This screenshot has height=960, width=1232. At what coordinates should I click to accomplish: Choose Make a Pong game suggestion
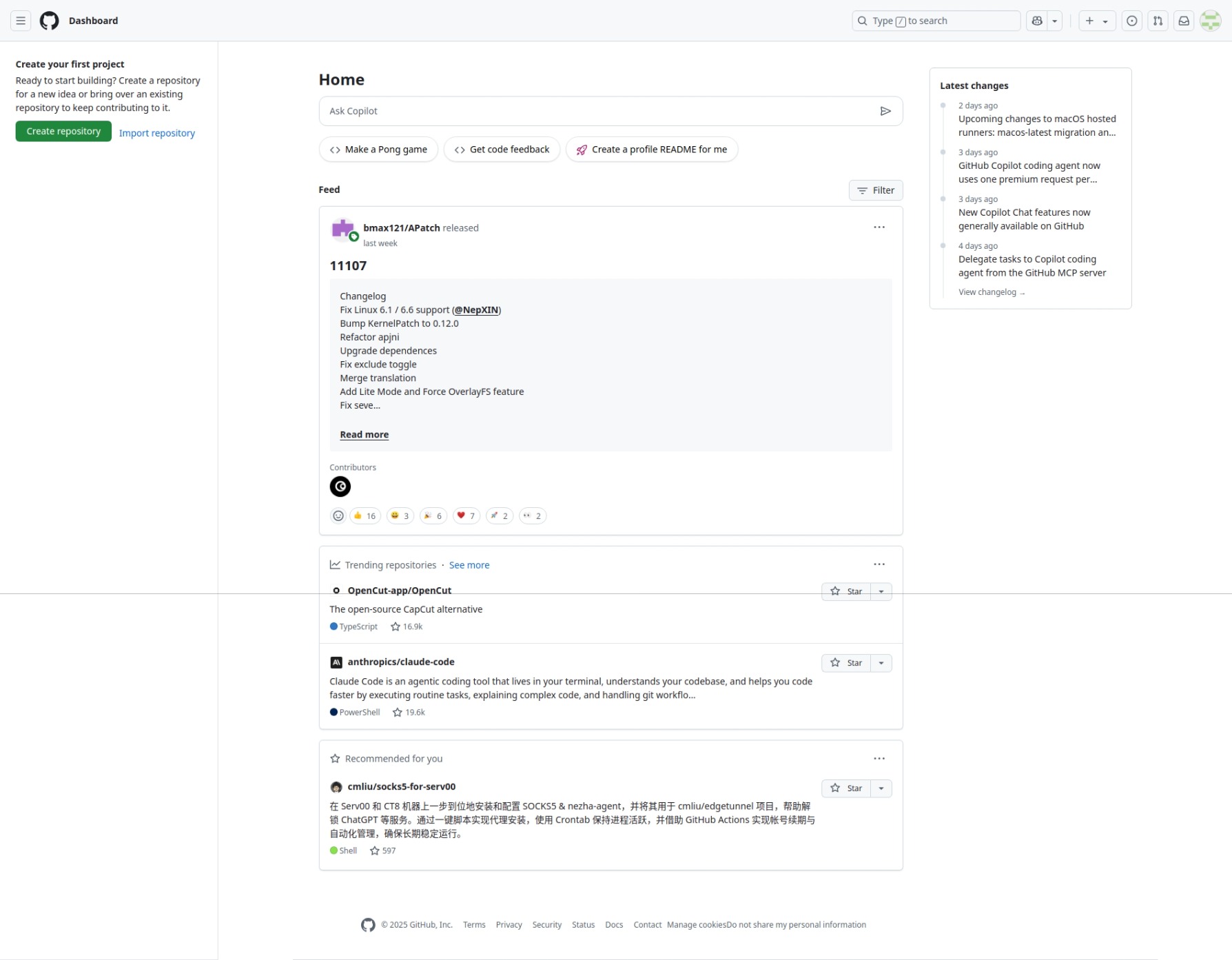pyautogui.click(x=378, y=150)
